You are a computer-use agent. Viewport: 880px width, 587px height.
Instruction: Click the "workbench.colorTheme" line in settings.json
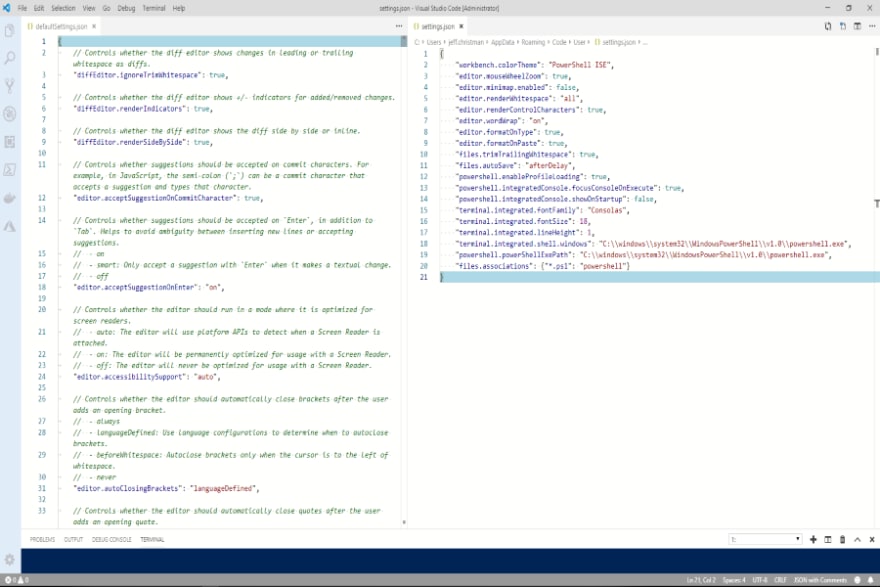(x=535, y=65)
